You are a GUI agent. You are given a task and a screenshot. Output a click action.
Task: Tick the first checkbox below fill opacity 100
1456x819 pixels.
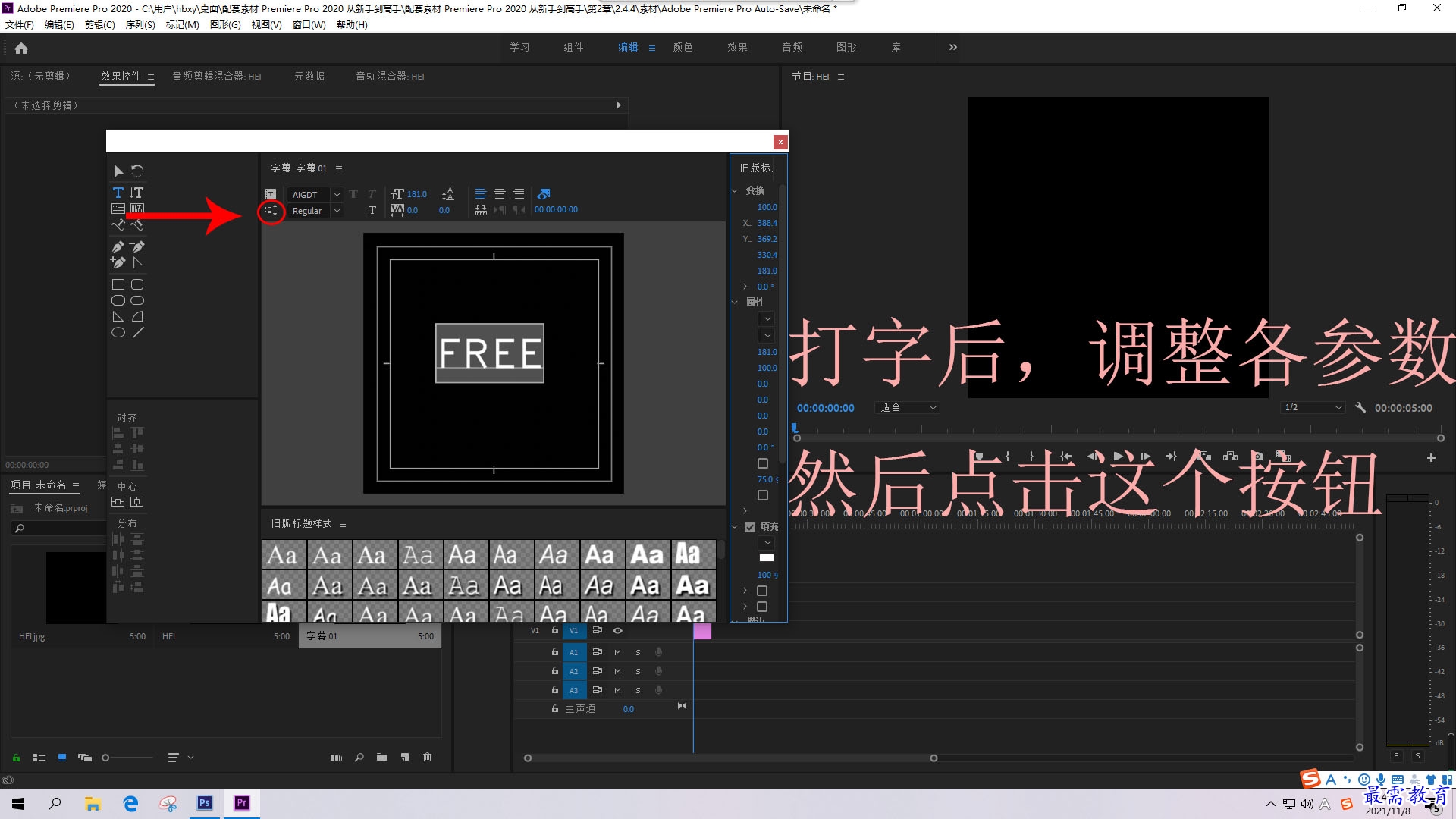[x=762, y=591]
